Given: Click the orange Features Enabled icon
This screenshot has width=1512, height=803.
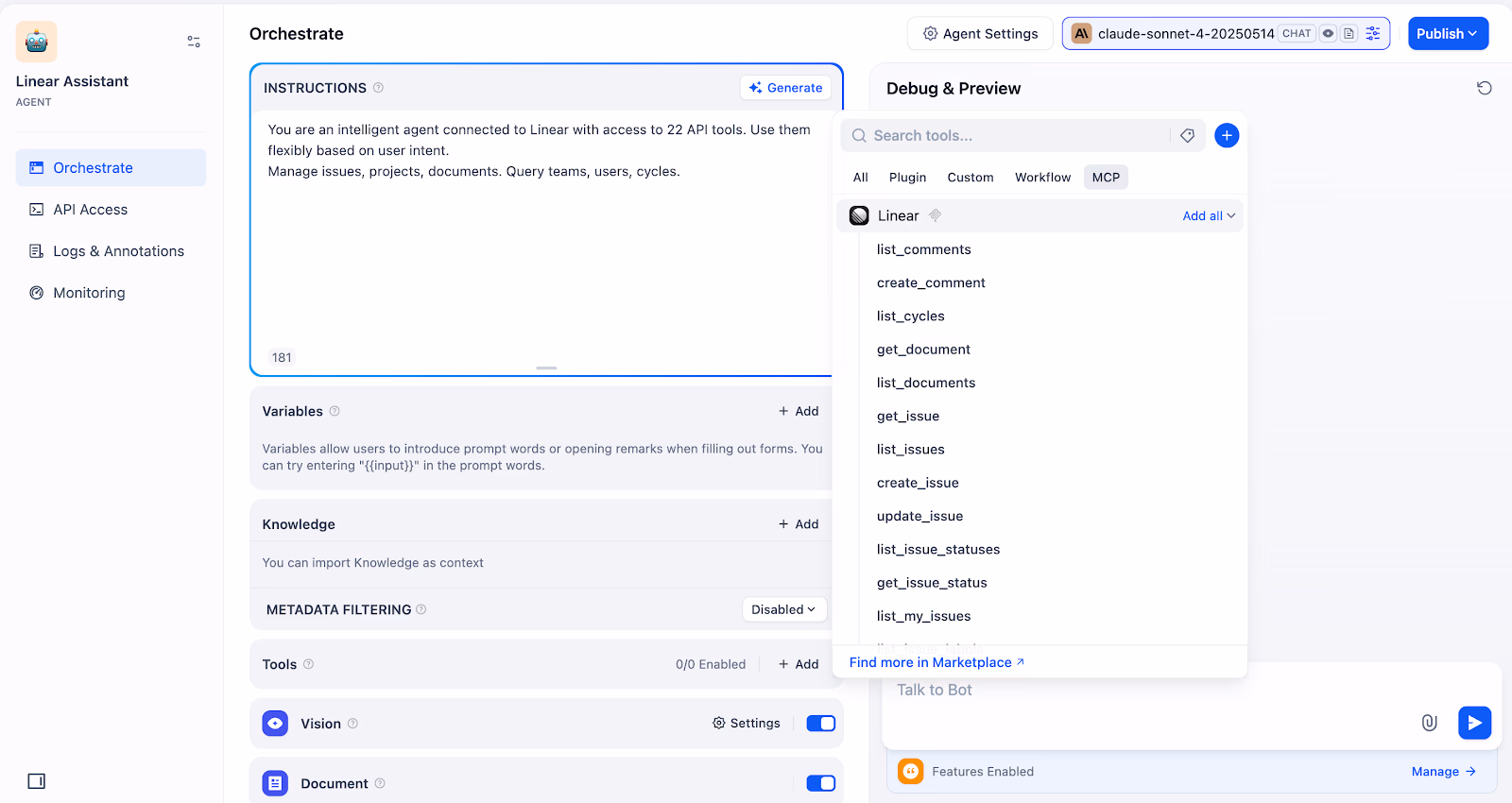Looking at the screenshot, I should tap(911, 772).
